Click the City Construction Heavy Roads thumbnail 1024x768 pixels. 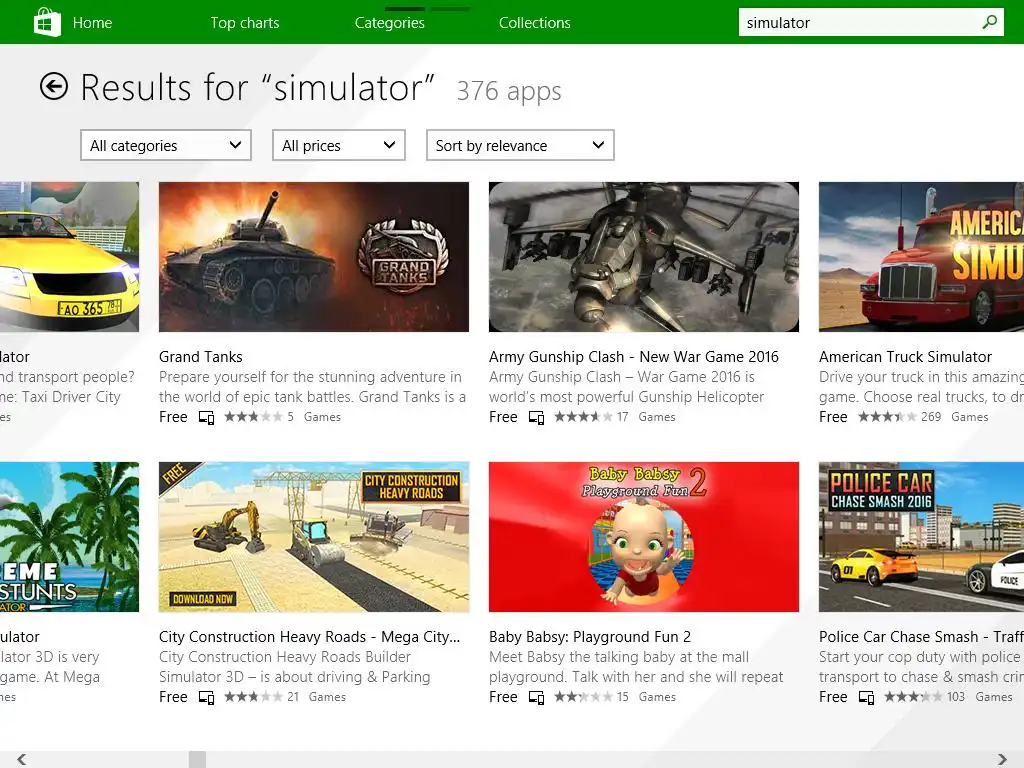[313, 537]
